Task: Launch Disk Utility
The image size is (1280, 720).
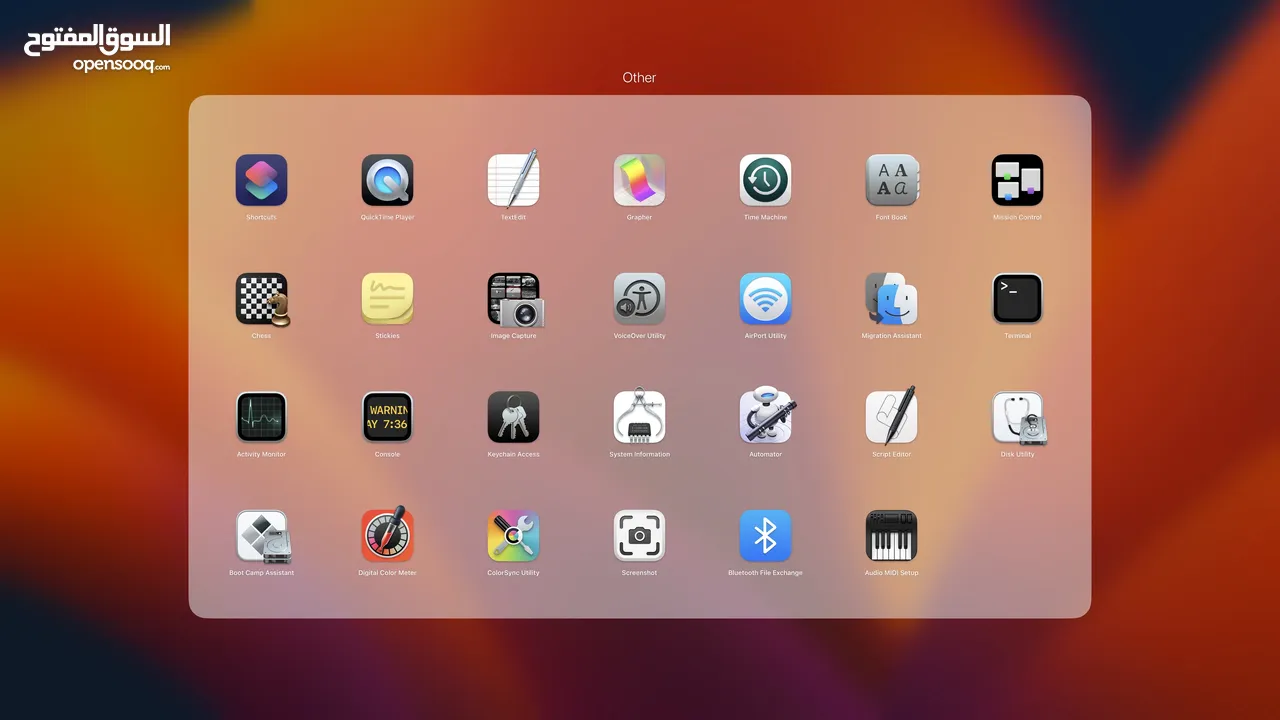Action: (1019, 418)
